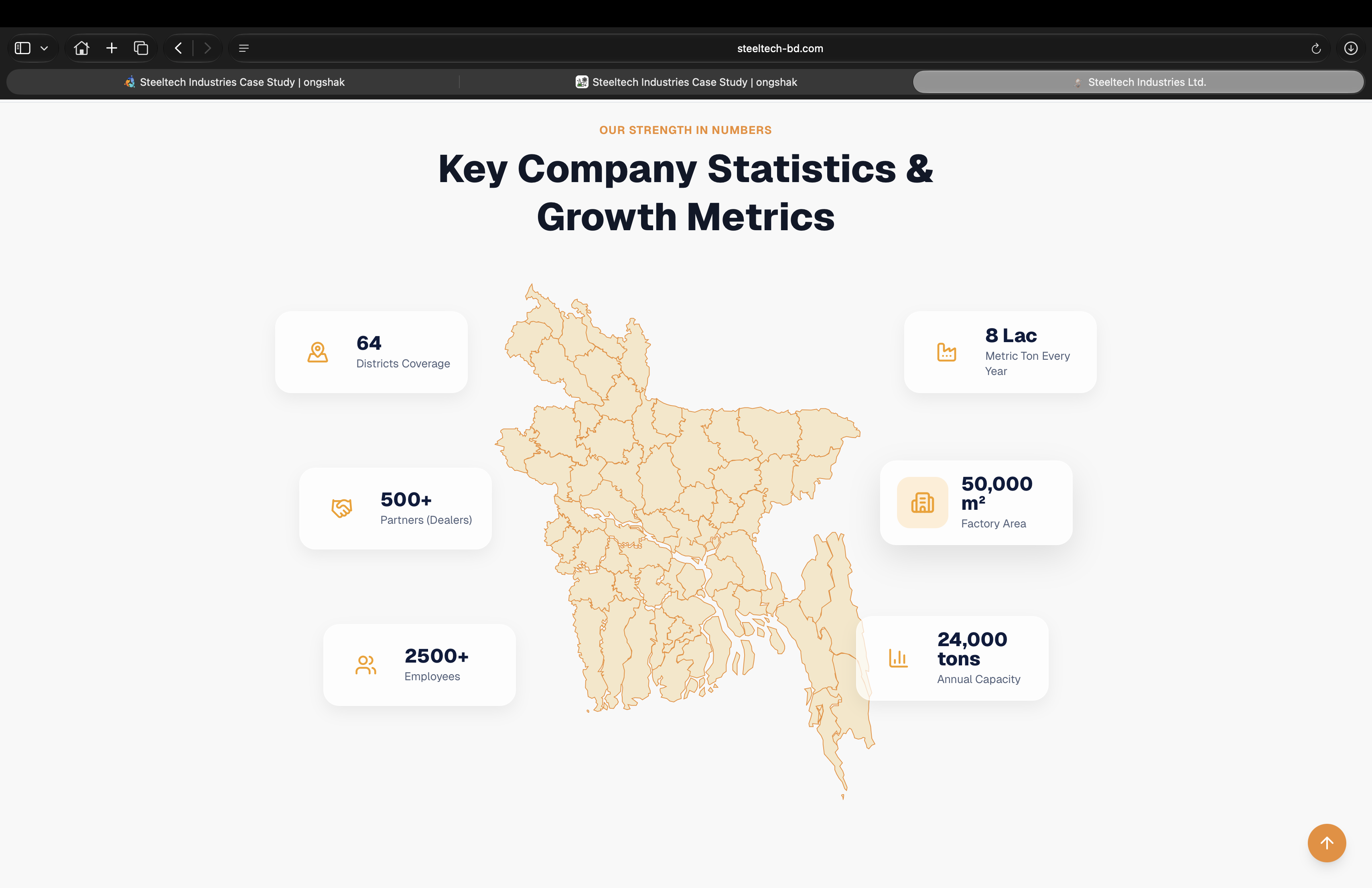Screen dimensions: 1372x888
Task: Switch to first Steeltech Case Study tab
Action: (x=233, y=82)
